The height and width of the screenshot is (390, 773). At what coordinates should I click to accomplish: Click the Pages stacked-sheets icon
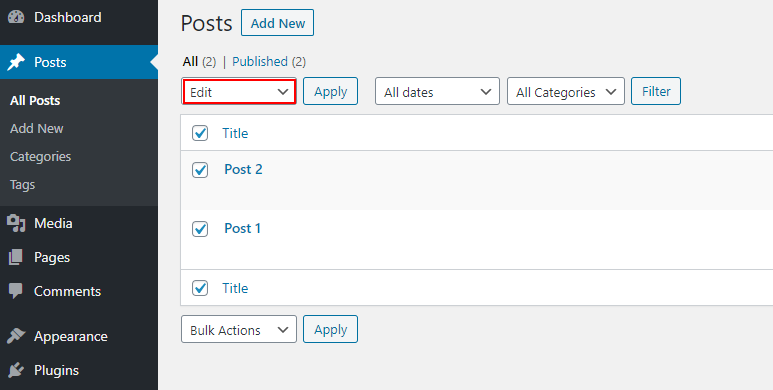pyautogui.click(x=16, y=257)
